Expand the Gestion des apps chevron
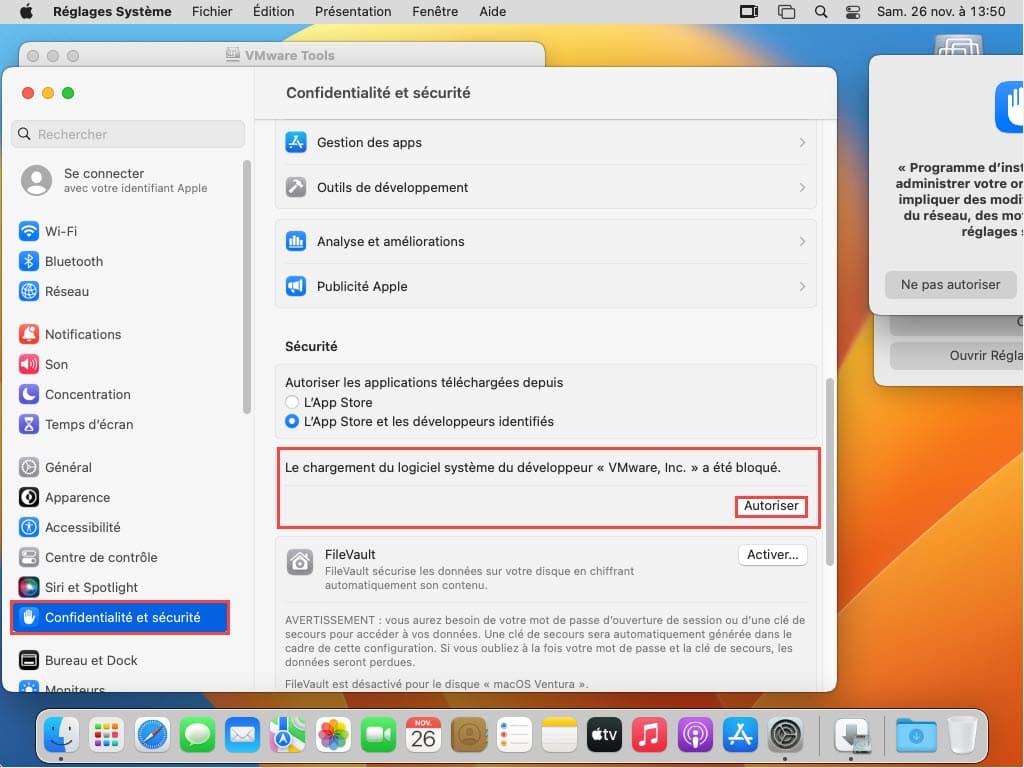Viewport: 1024px width, 768px height. (x=802, y=142)
